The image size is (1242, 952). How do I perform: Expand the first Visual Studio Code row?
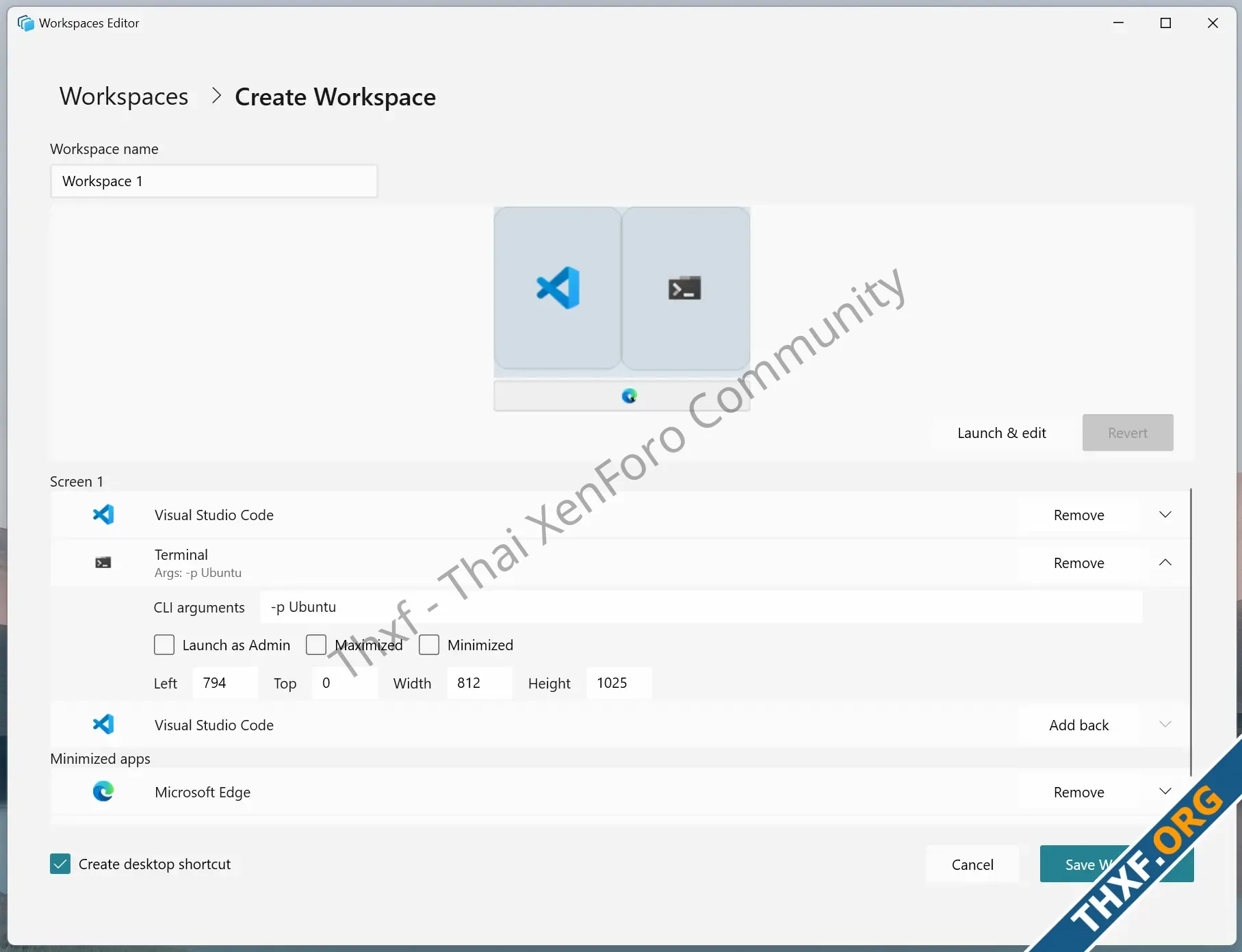click(1165, 515)
